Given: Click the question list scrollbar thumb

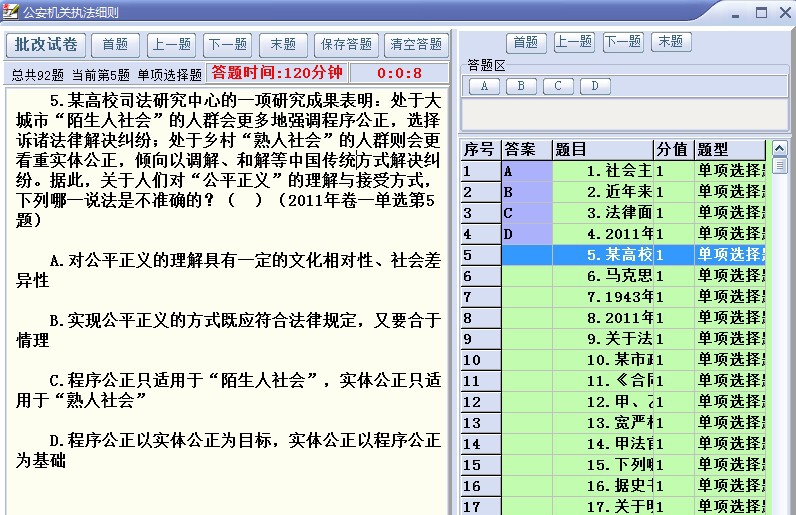Looking at the screenshot, I should [780, 165].
